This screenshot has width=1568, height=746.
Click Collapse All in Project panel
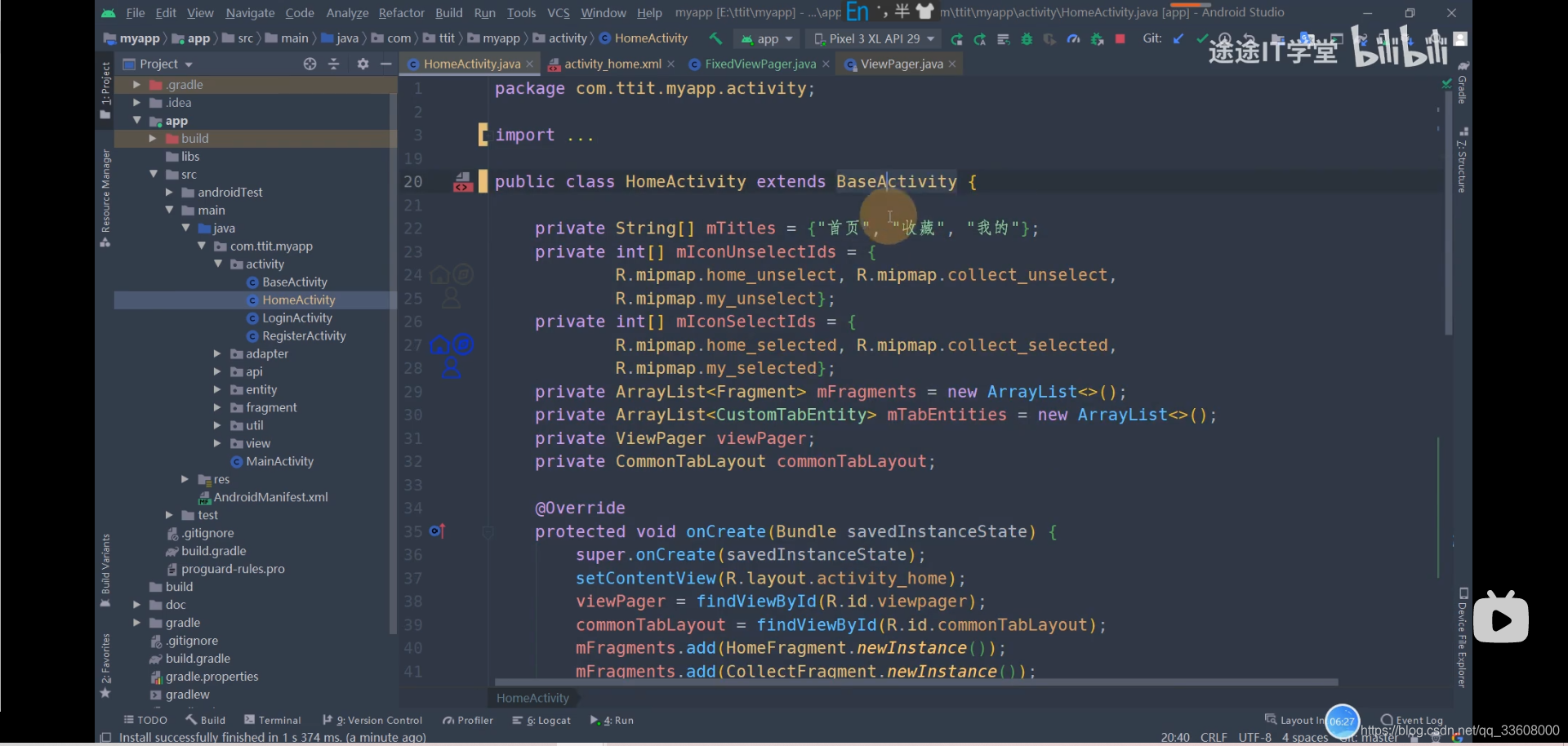click(333, 64)
